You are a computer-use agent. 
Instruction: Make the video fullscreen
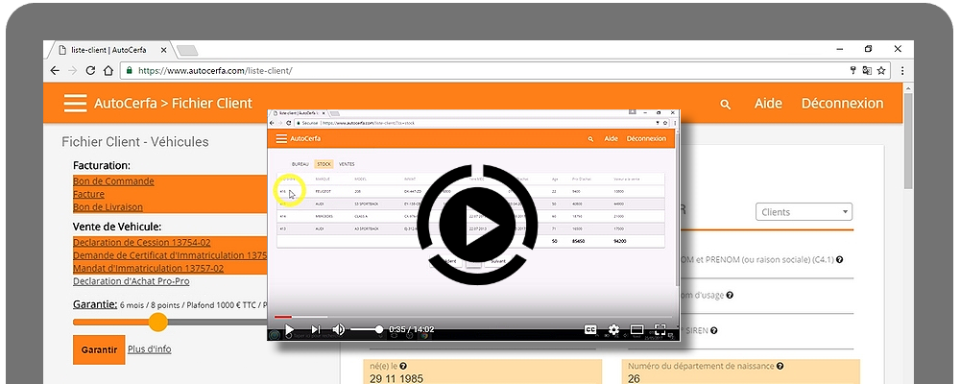click(660, 329)
